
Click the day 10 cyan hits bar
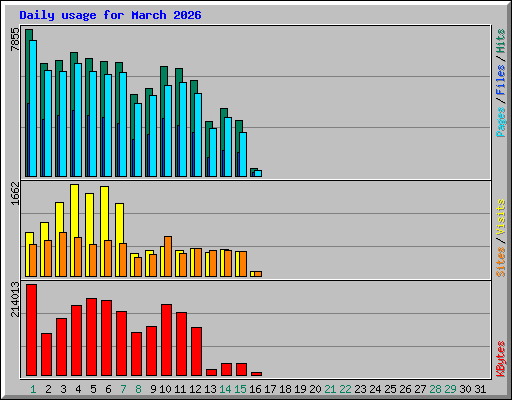pyautogui.click(x=168, y=131)
